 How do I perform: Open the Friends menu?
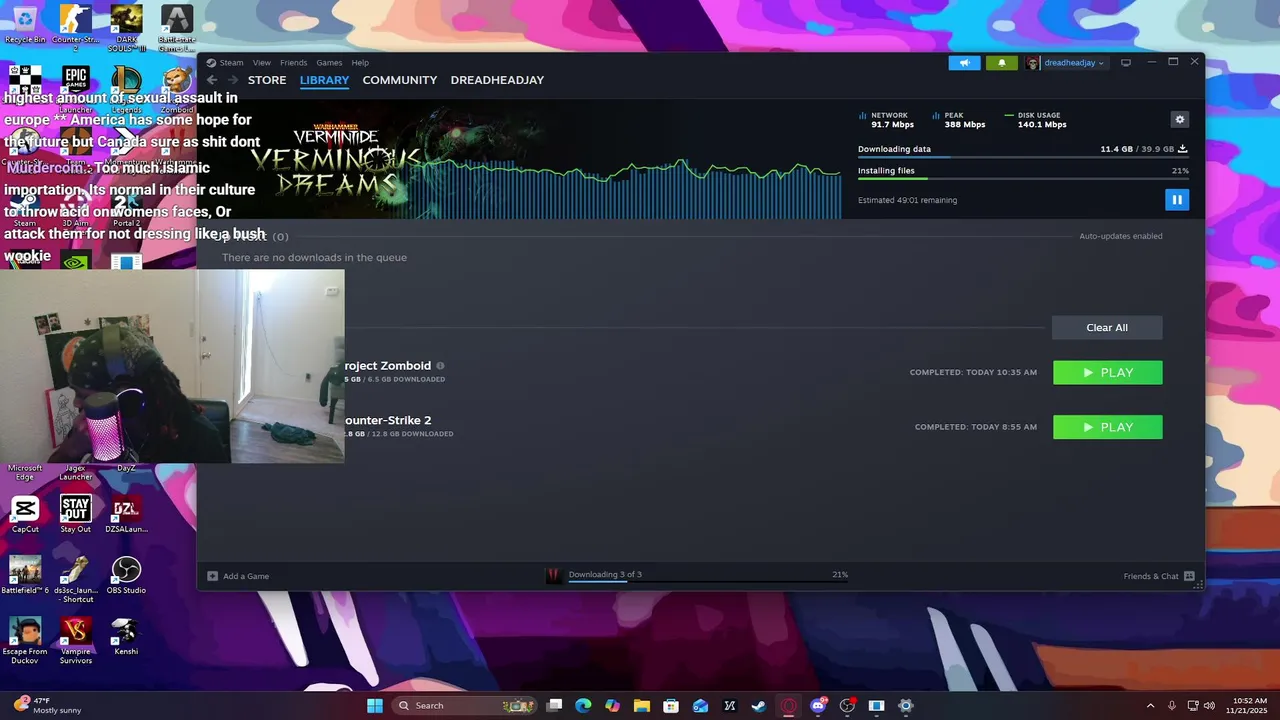tap(293, 63)
